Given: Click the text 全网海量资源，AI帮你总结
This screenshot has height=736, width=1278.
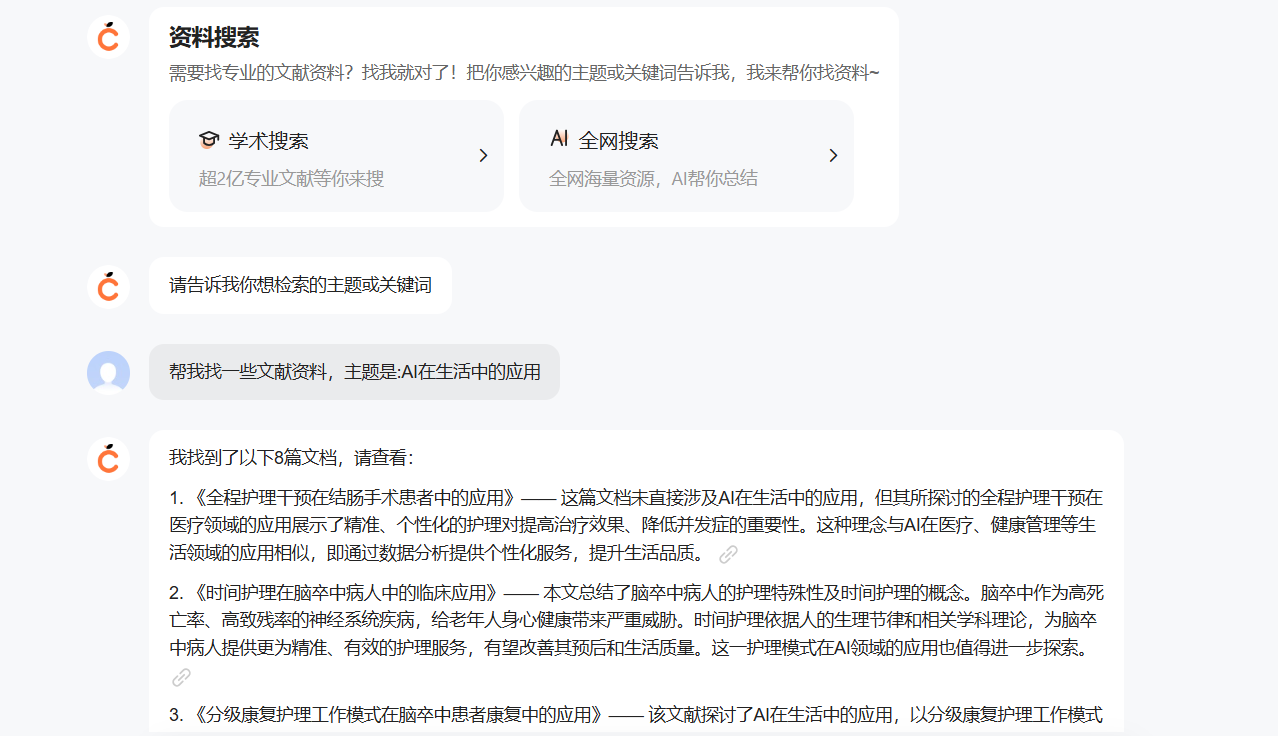Looking at the screenshot, I should (x=653, y=179).
